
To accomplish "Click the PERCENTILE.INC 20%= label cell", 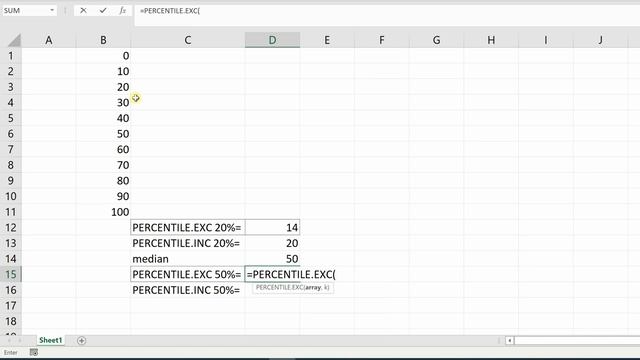I will (188, 243).
